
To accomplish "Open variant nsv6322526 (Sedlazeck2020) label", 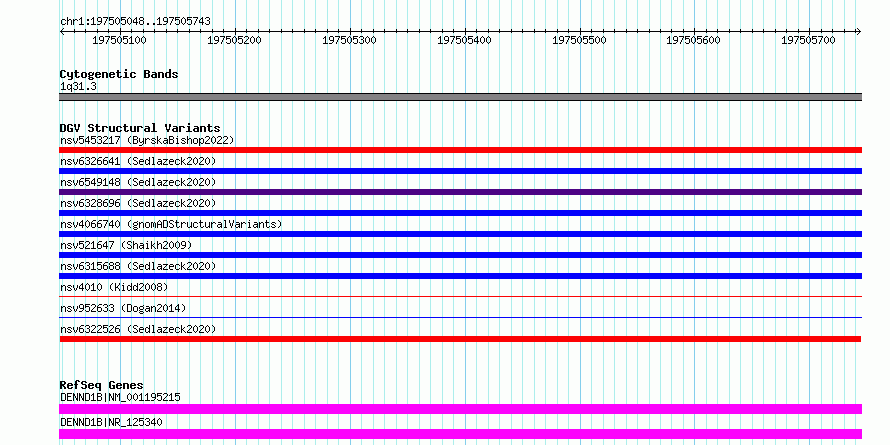I will [x=138, y=329].
